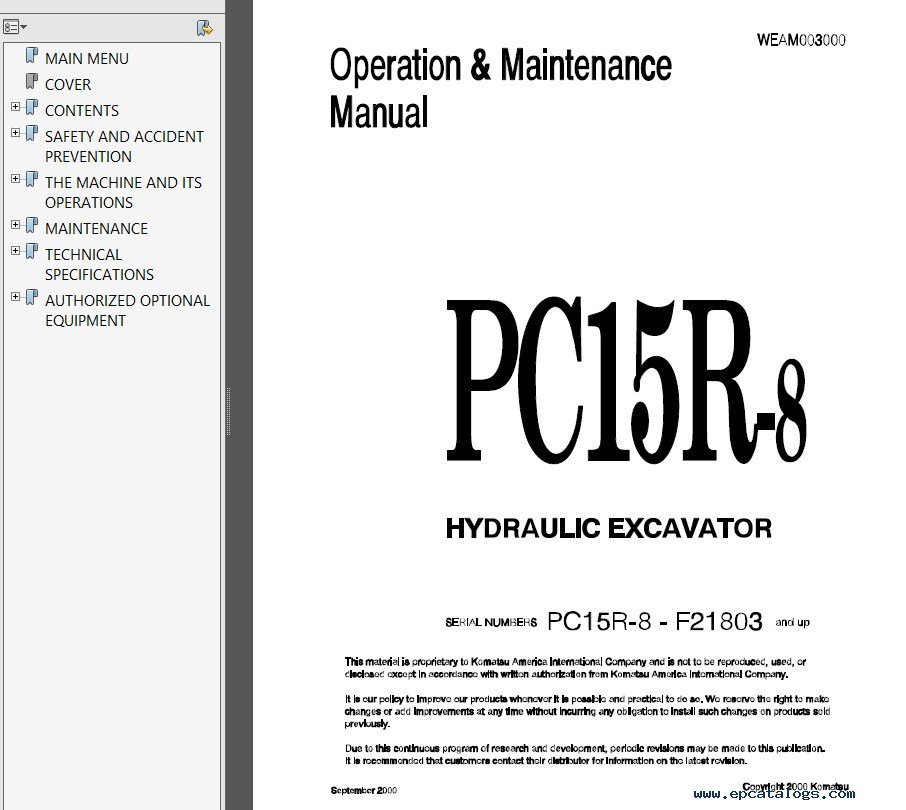Expand the SAFETY AND ACCIDENT PREVENTION bookmark
The width and height of the screenshot is (906, 810).
pos(16,133)
